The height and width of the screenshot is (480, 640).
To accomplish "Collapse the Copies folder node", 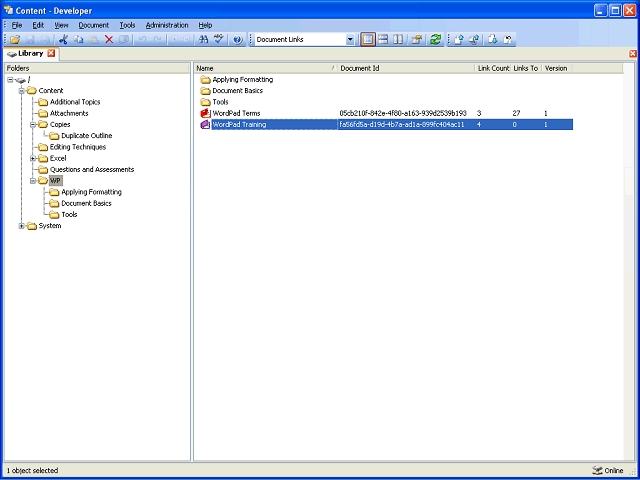I will (33, 124).
